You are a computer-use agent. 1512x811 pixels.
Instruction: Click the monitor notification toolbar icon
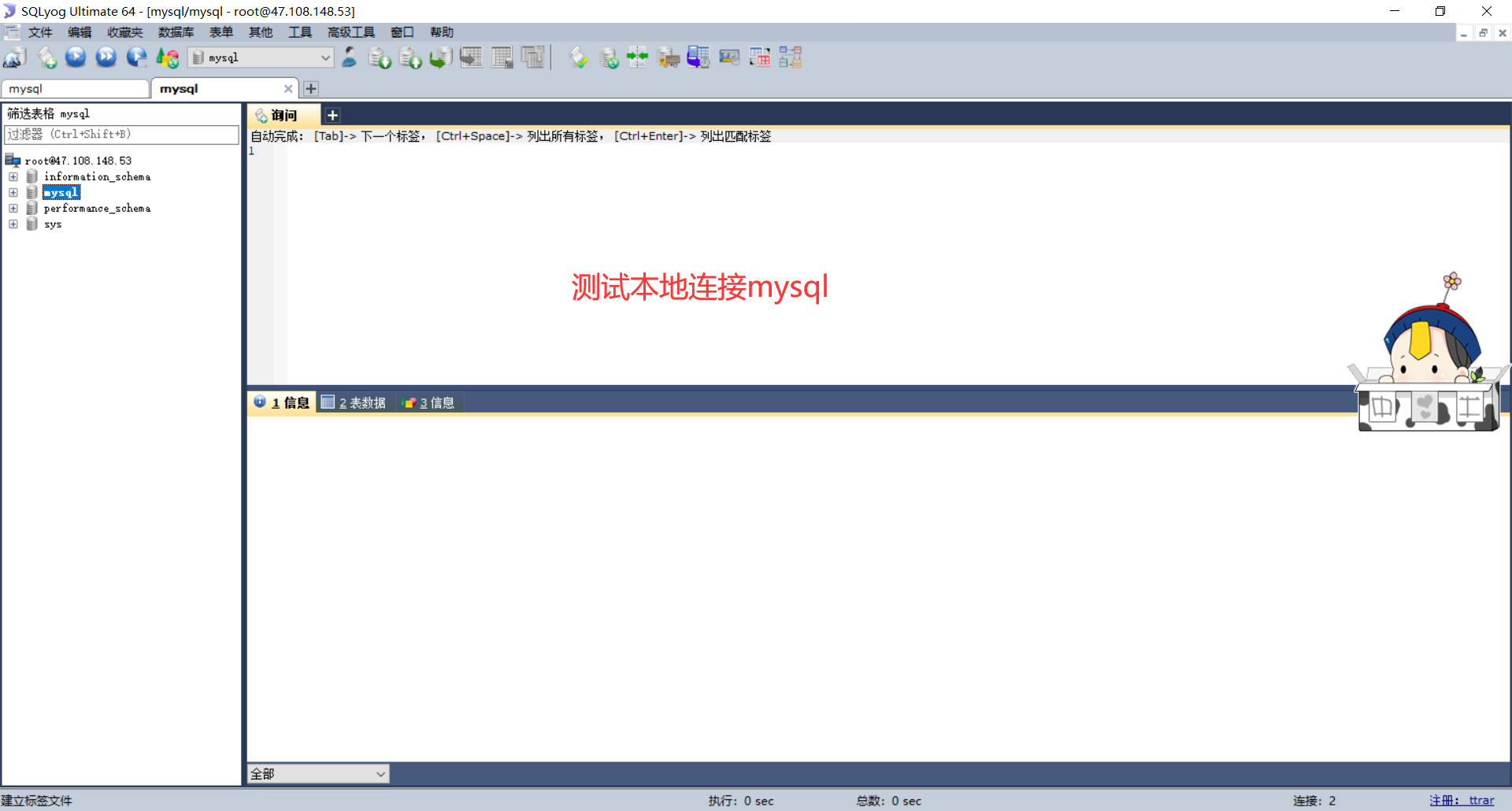coord(729,57)
